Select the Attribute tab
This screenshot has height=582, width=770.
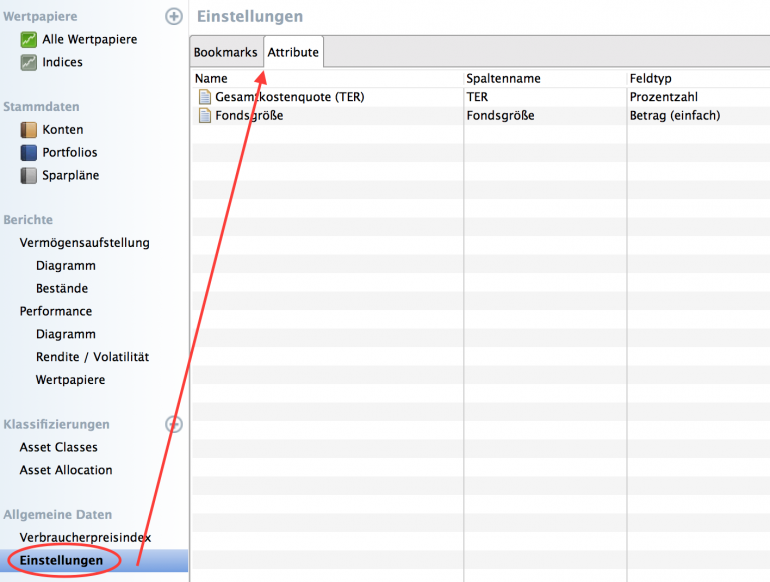click(x=293, y=52)
